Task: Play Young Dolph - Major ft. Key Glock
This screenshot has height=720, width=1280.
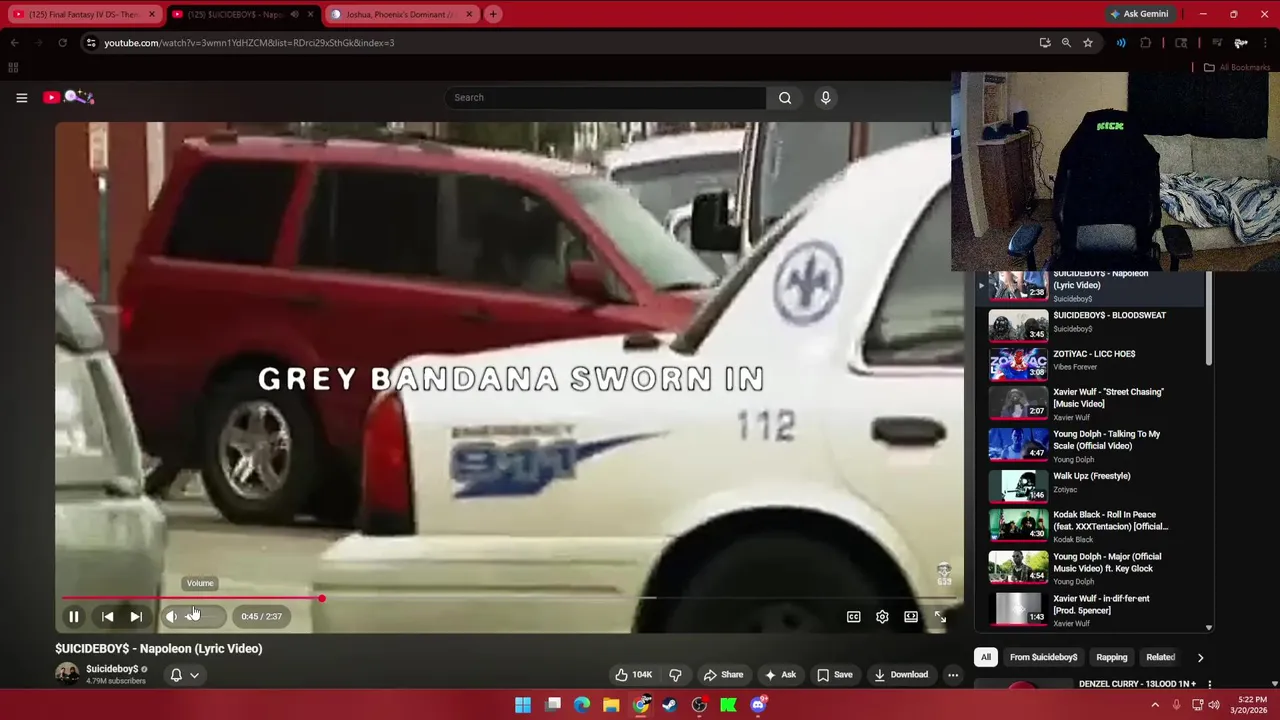Action: [1090, 567]
